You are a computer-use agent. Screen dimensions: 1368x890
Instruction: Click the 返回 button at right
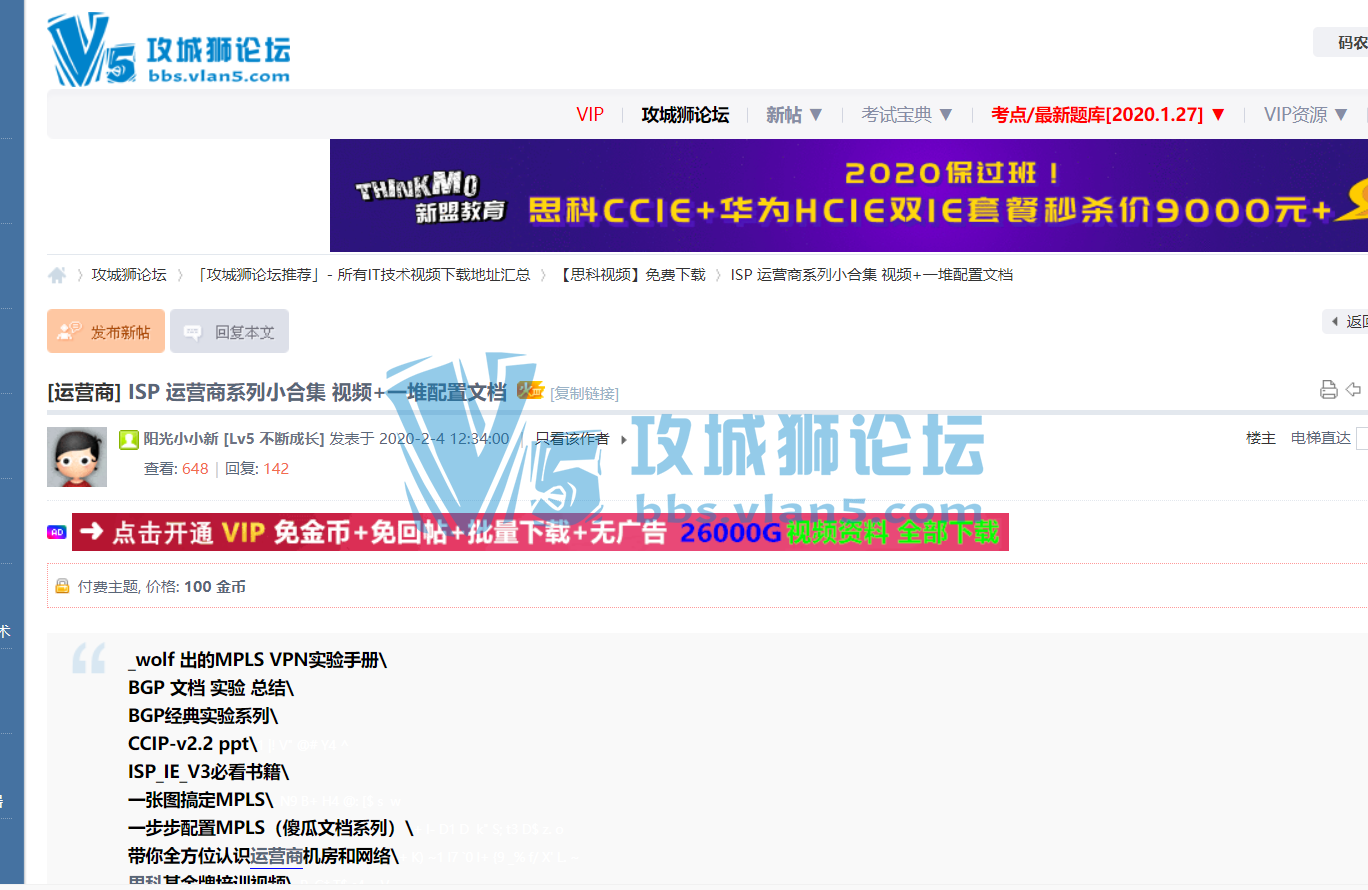pos(1345,321)
